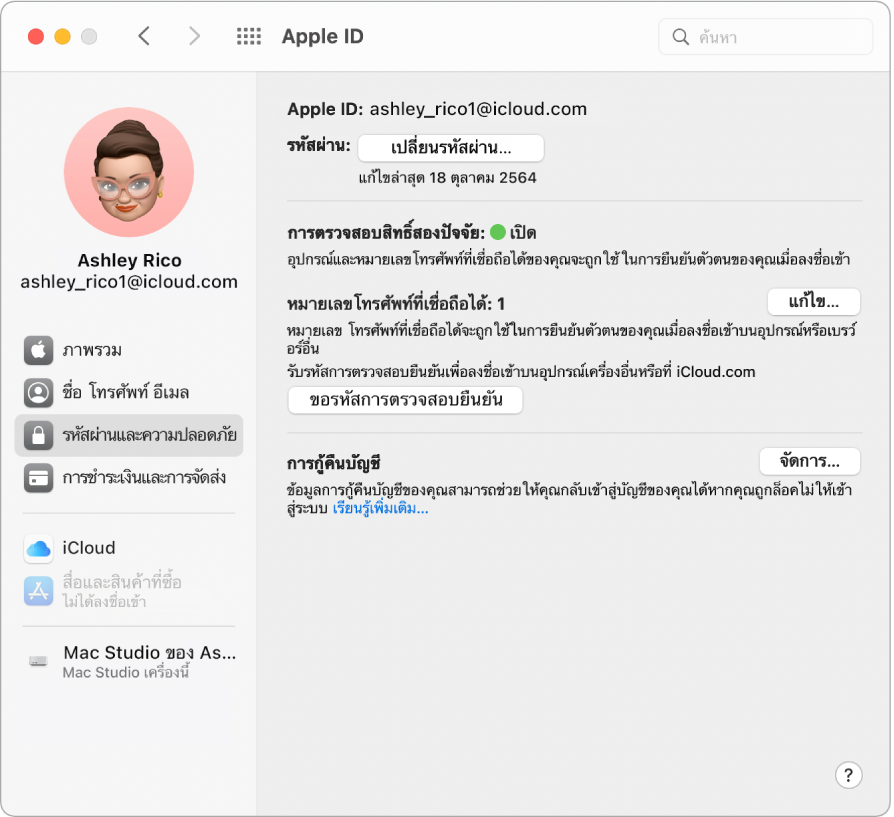Go forward with the right chevron arrow
Viewport: 894px width, 817px height.
pos(194,36)
